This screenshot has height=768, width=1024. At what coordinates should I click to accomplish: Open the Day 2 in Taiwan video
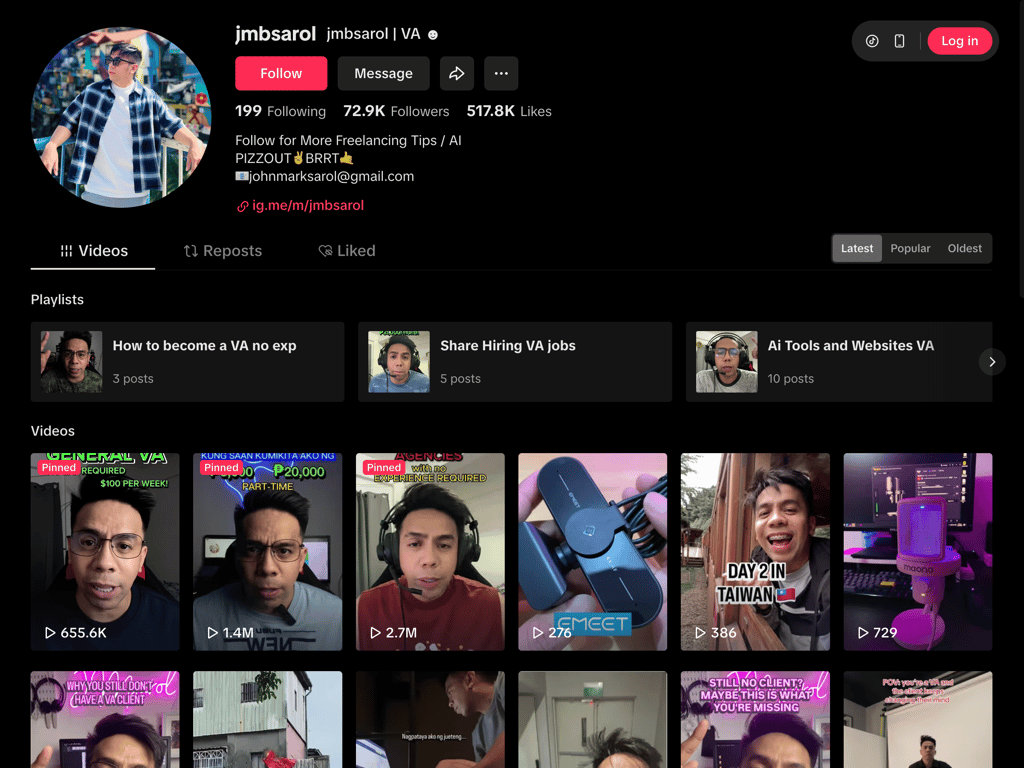click(756, 552)
